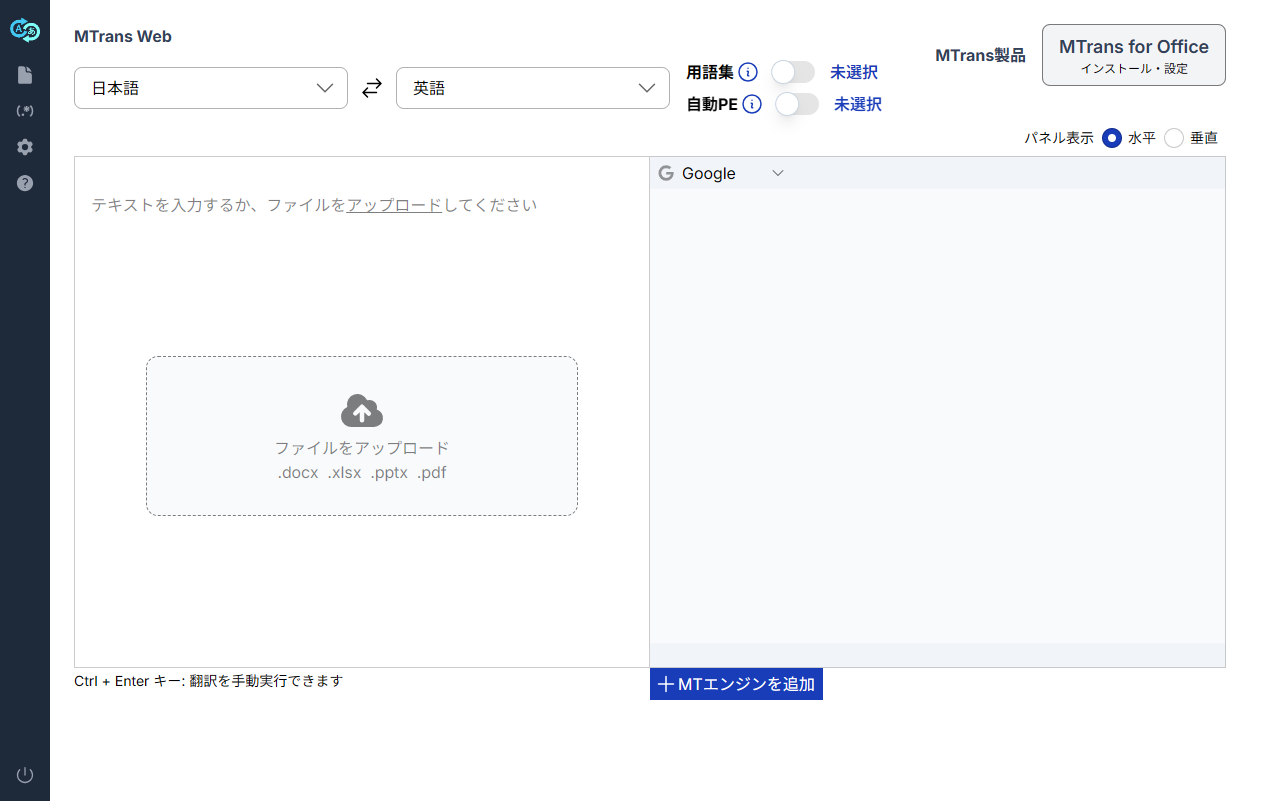1280x801 pixels.
Task: Click the MTrans製品 label
Action: click(981, 56)
